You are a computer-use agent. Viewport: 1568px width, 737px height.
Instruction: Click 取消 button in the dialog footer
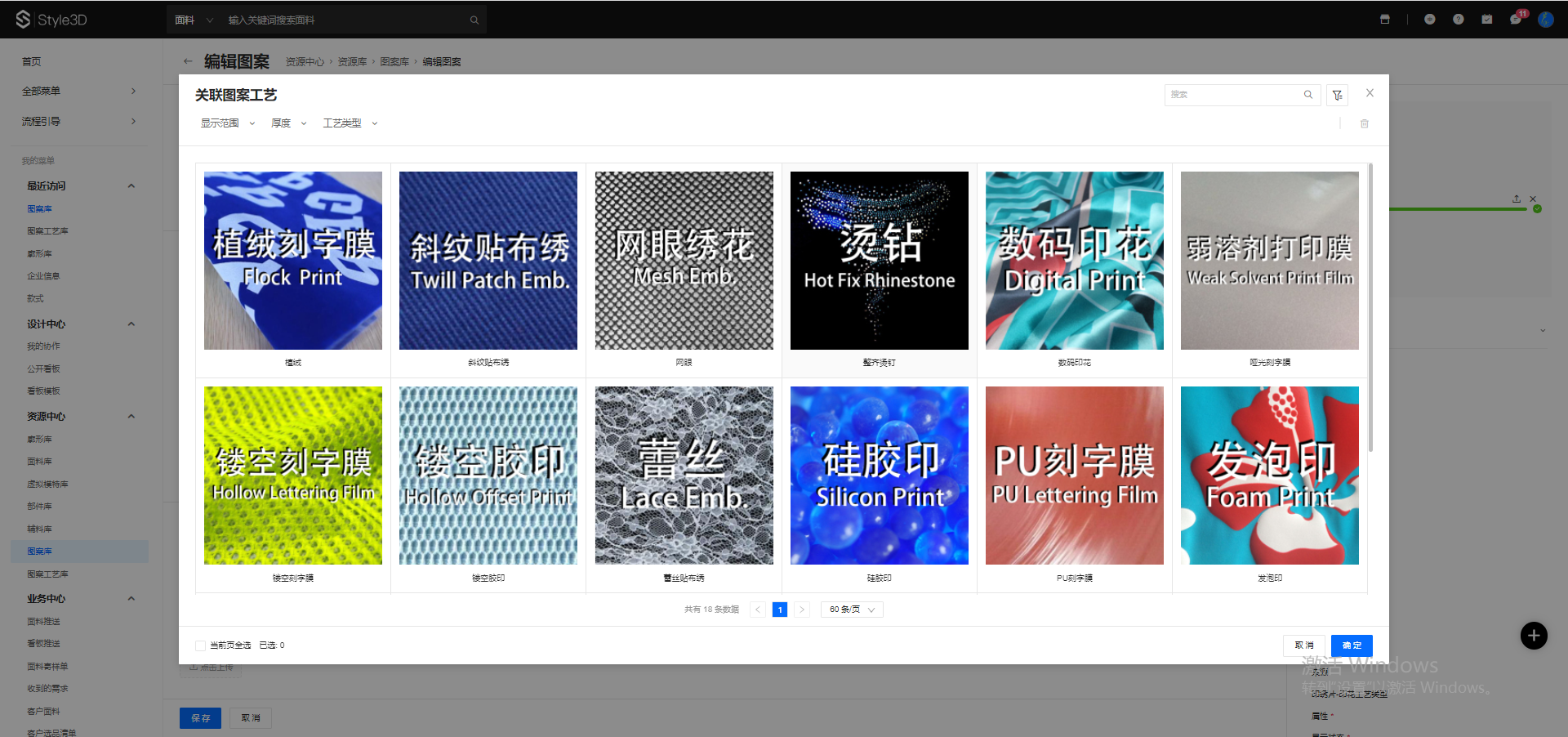point(1303,645)
